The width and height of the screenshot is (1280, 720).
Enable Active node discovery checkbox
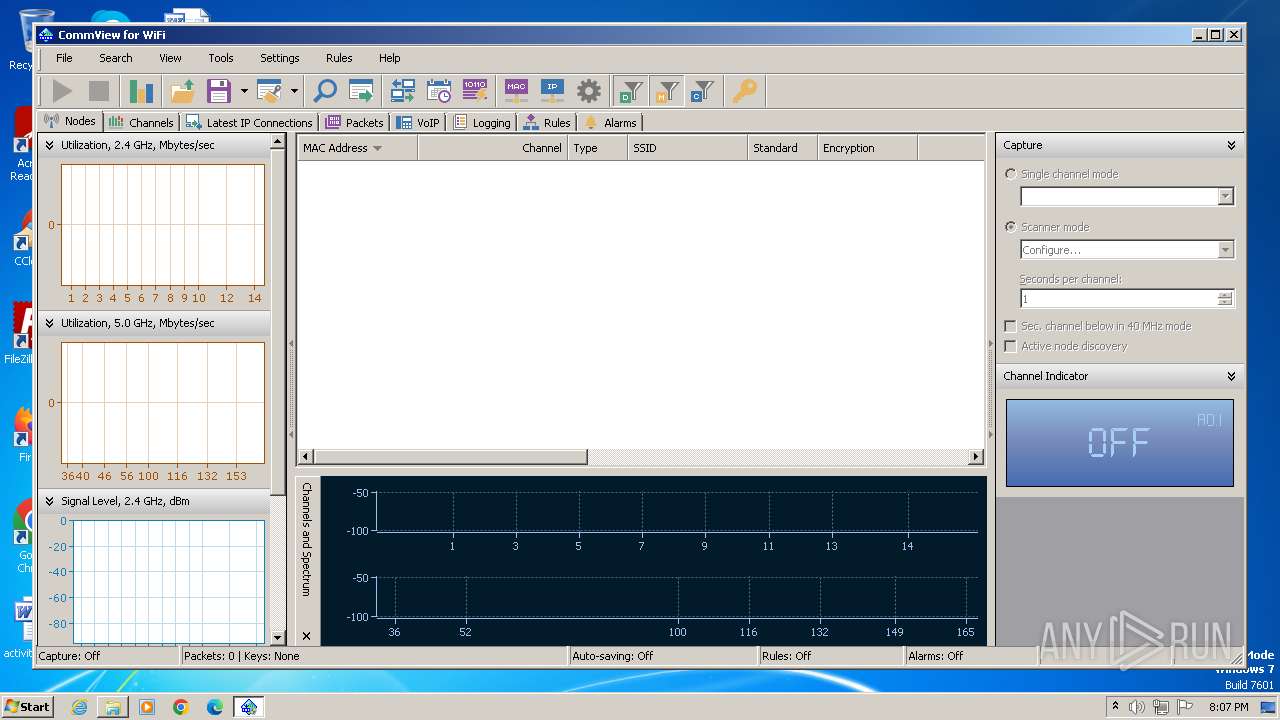(1010, 346)
